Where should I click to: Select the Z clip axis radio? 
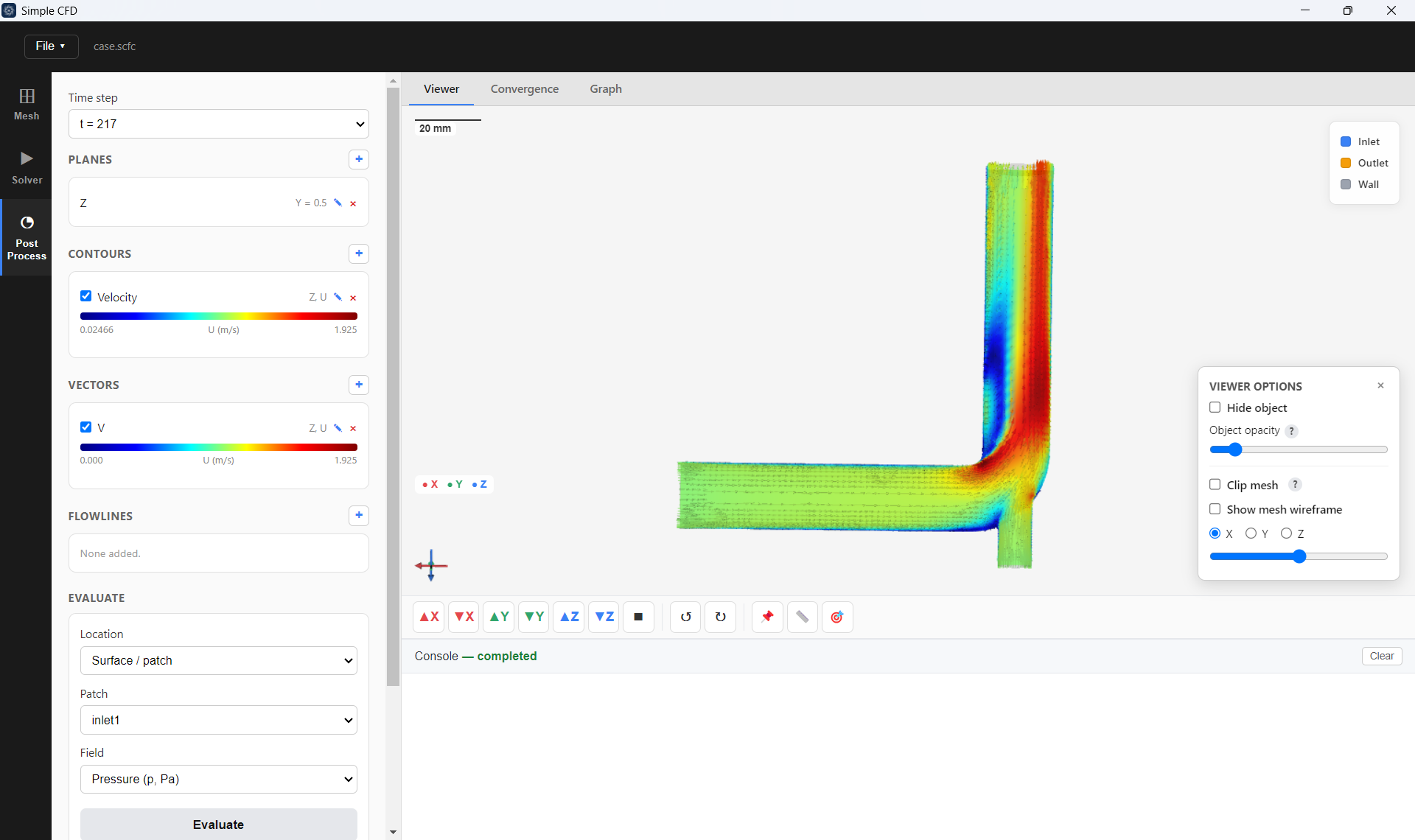click(x=1286, y=533)
